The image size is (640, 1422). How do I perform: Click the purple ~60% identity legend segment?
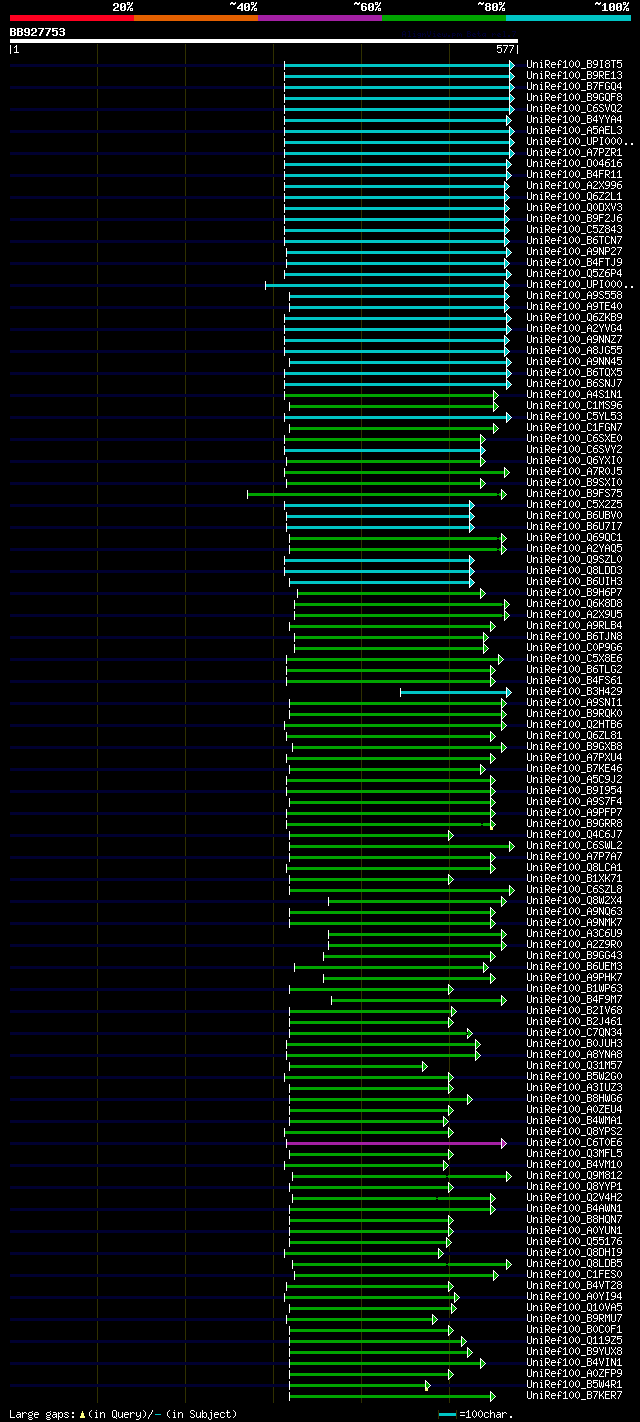(320, 17)
